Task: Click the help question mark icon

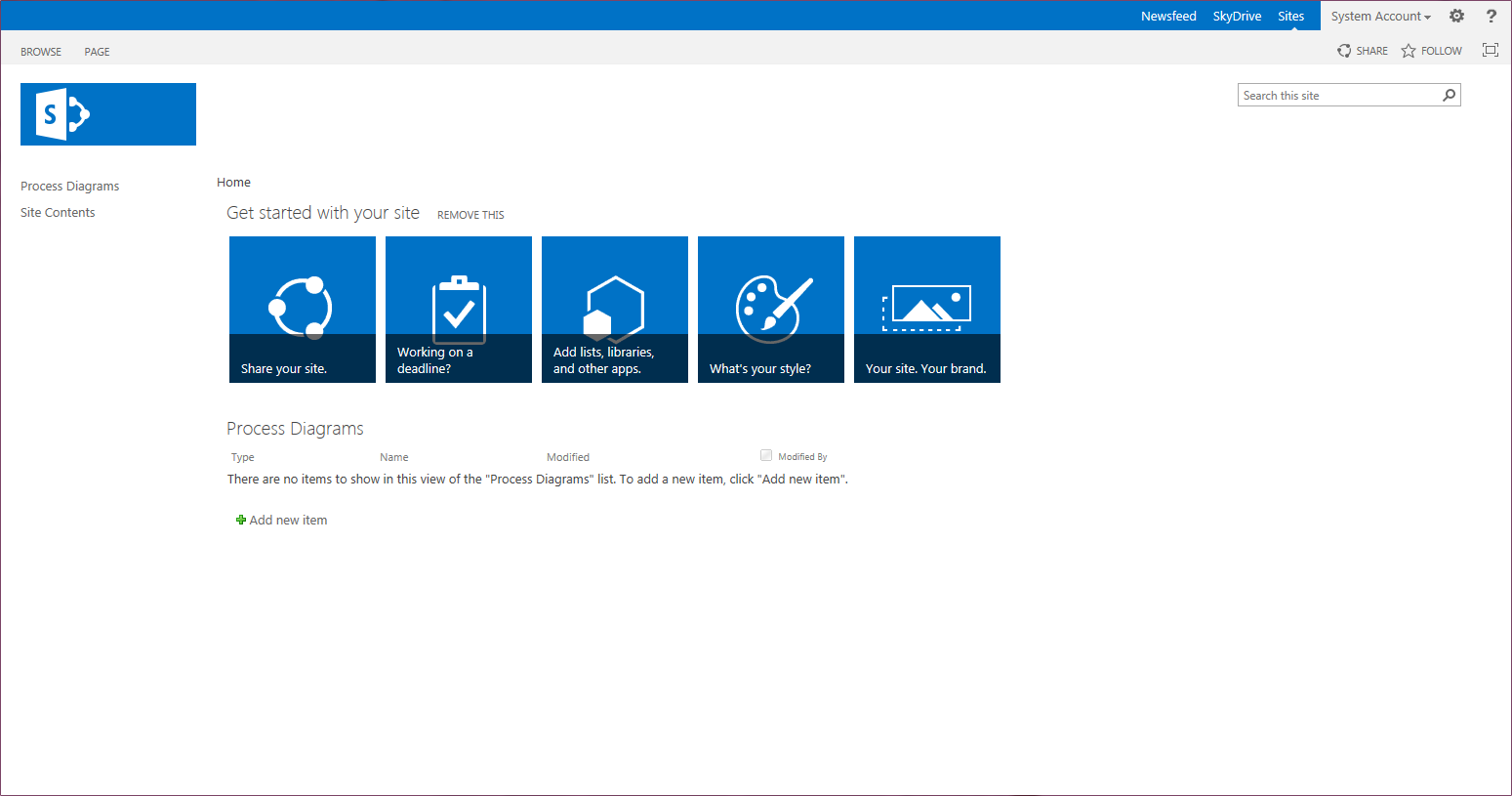Action: [x=1491, y=16]
